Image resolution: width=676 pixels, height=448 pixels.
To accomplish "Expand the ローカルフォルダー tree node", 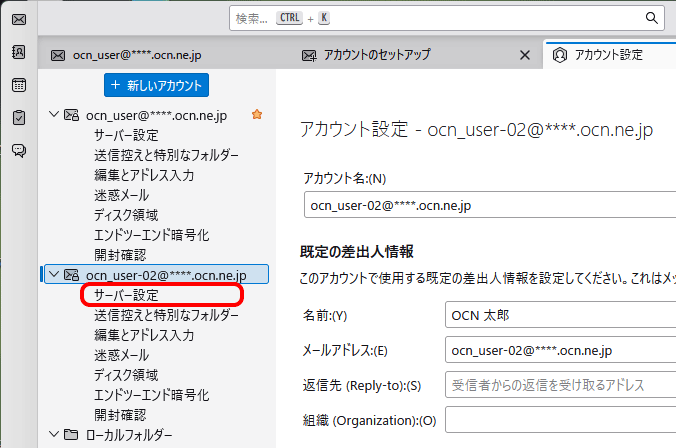I will [54, 434].
